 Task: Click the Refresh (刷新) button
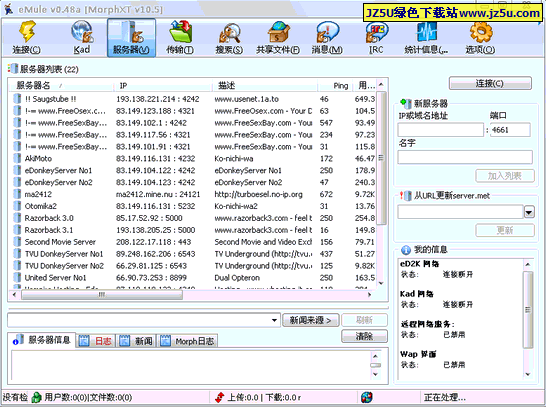tap(365, 320)
